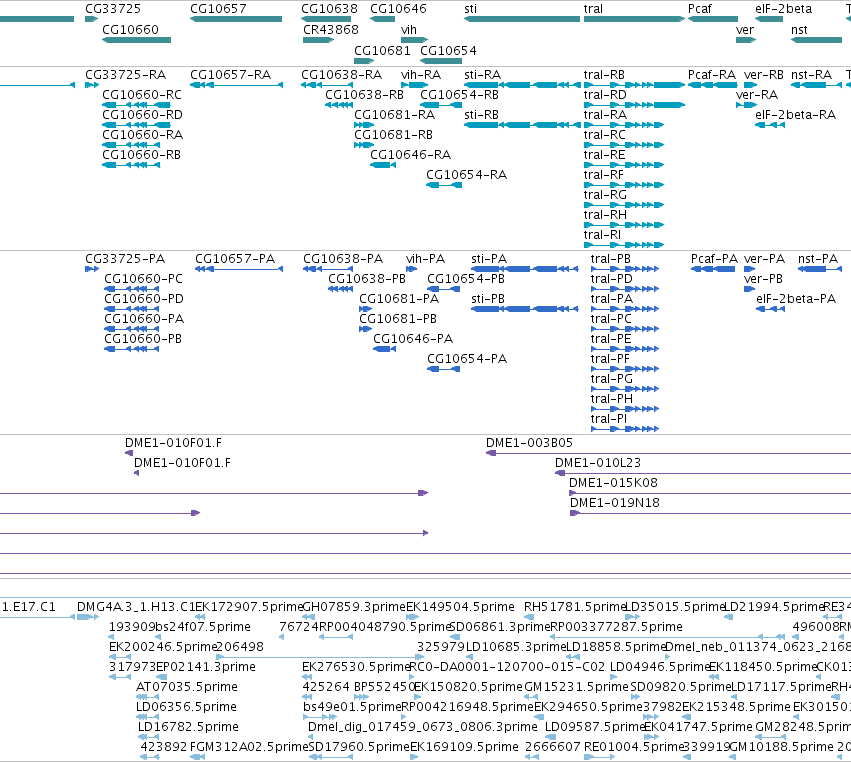The image size is (851, 762).
Task: Select protein nst-PA label
Action: point(818,258)
